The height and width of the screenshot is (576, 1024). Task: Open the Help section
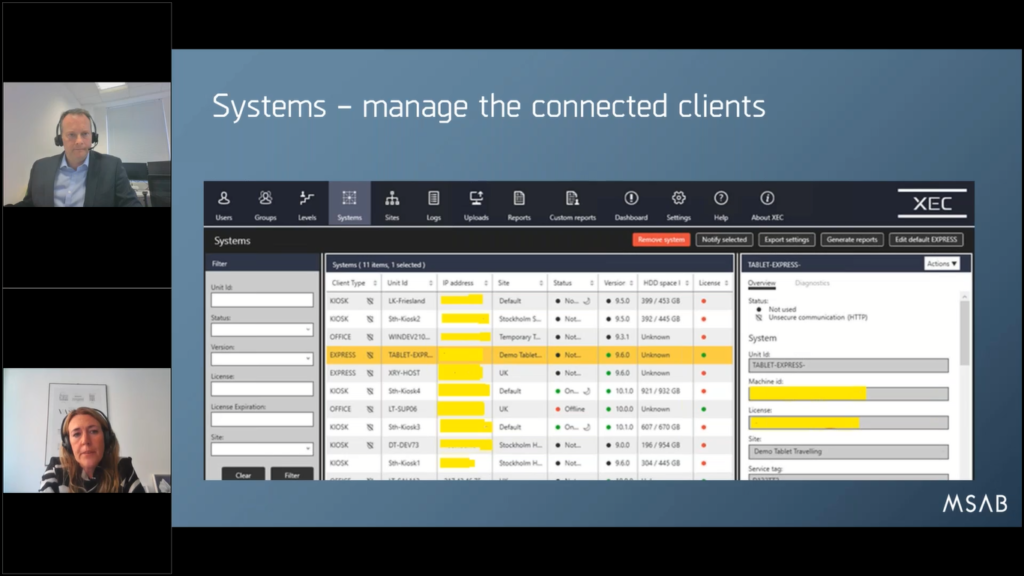tap(721, 205)
